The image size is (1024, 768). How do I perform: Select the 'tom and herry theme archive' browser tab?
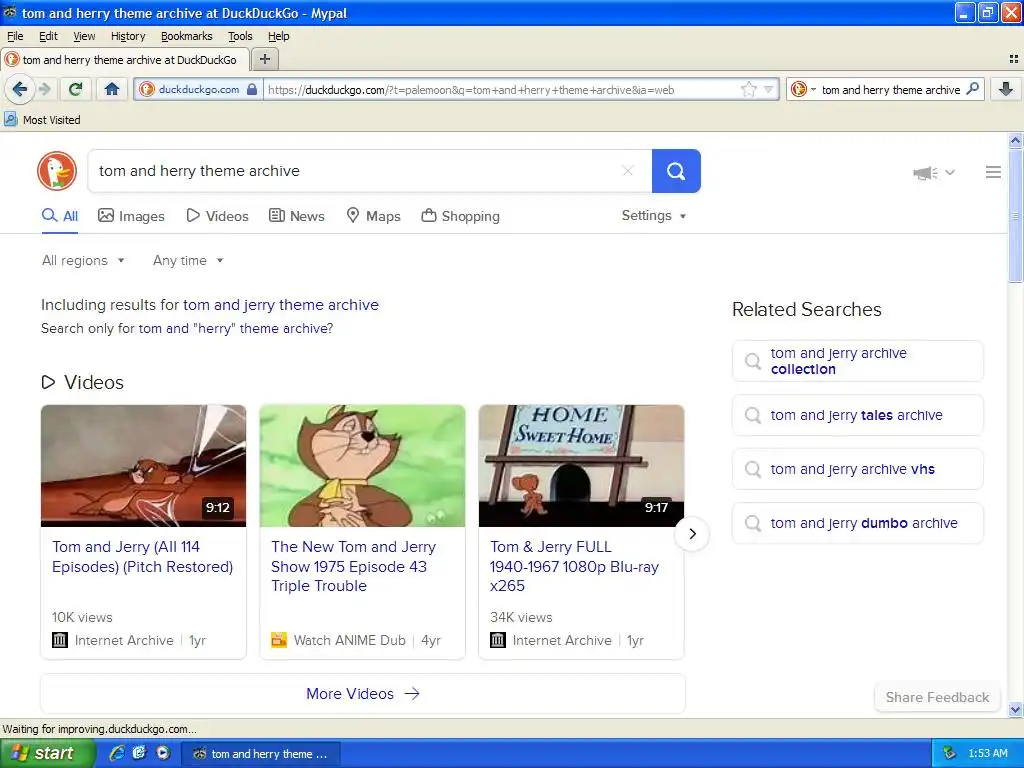(x=124, y=59)
